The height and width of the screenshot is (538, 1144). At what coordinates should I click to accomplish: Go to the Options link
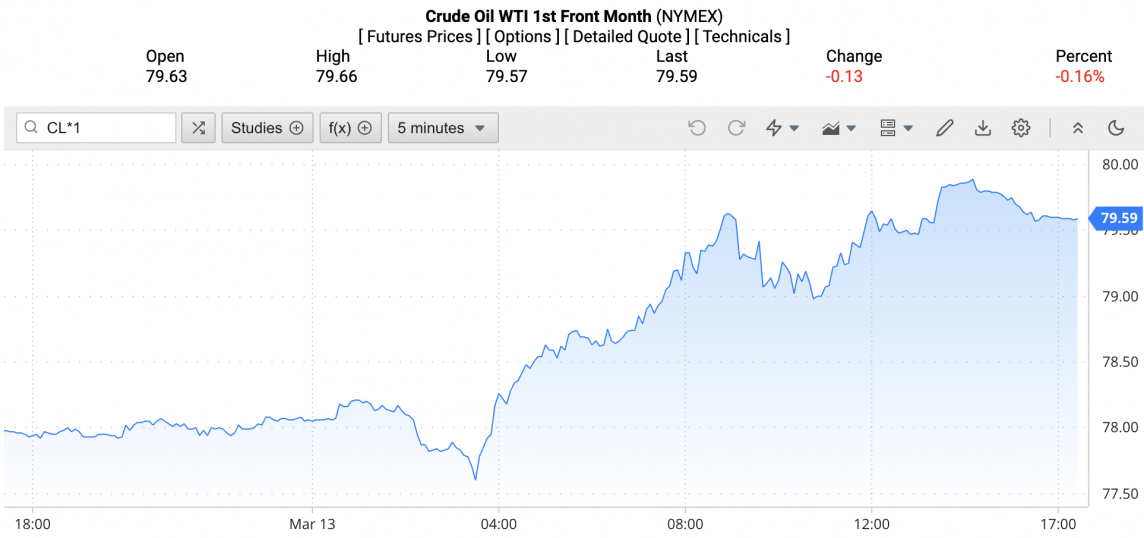pos(523,37)
